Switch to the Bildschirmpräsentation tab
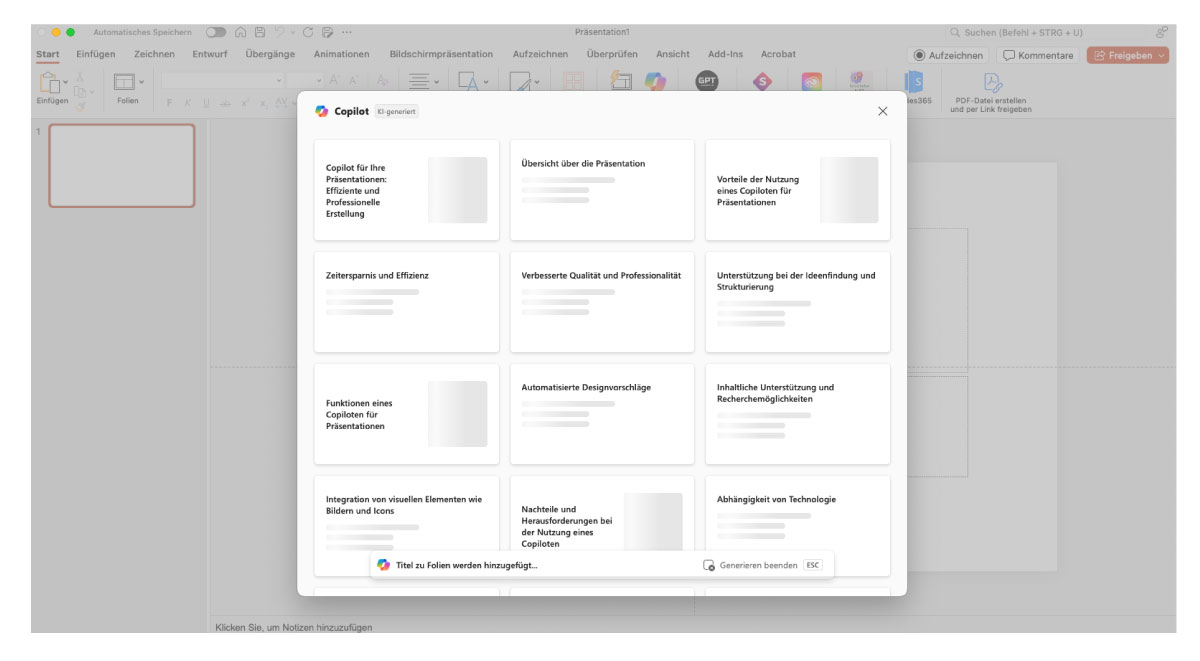 441,54
